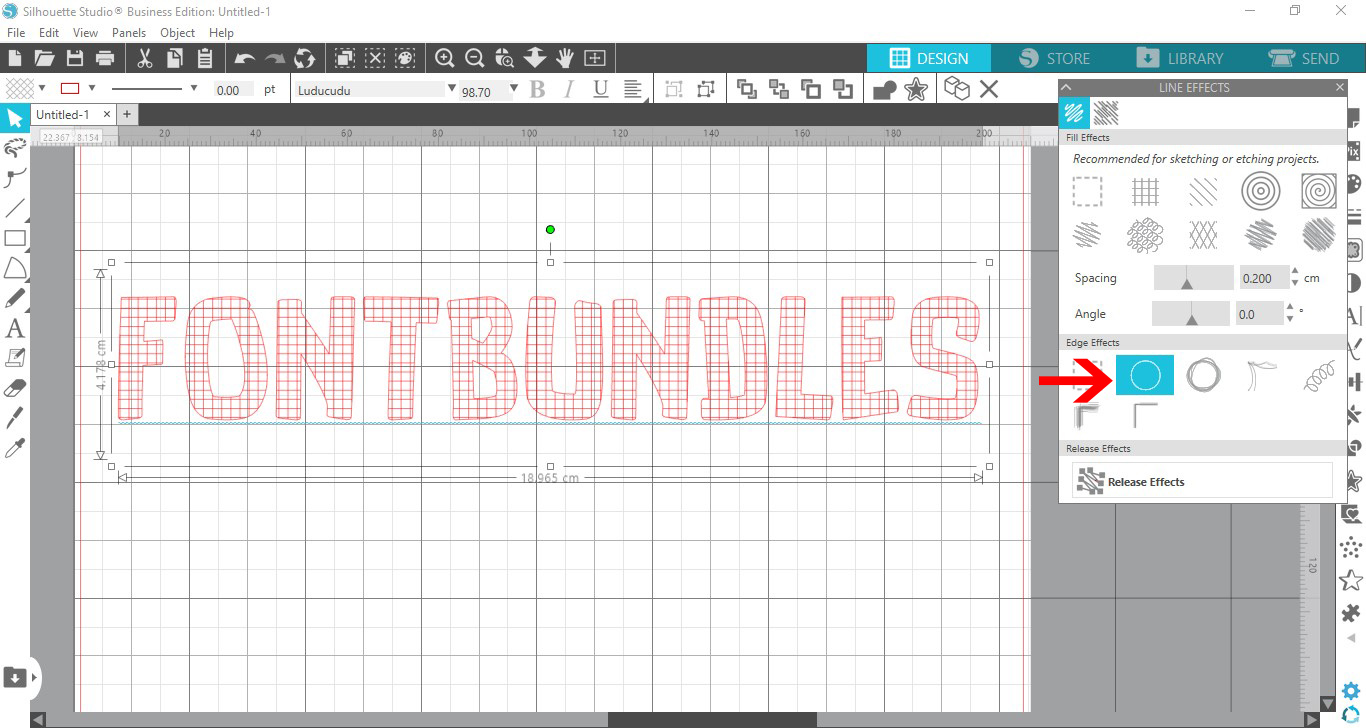Open the line style dropdown arrow

point(194,88)
